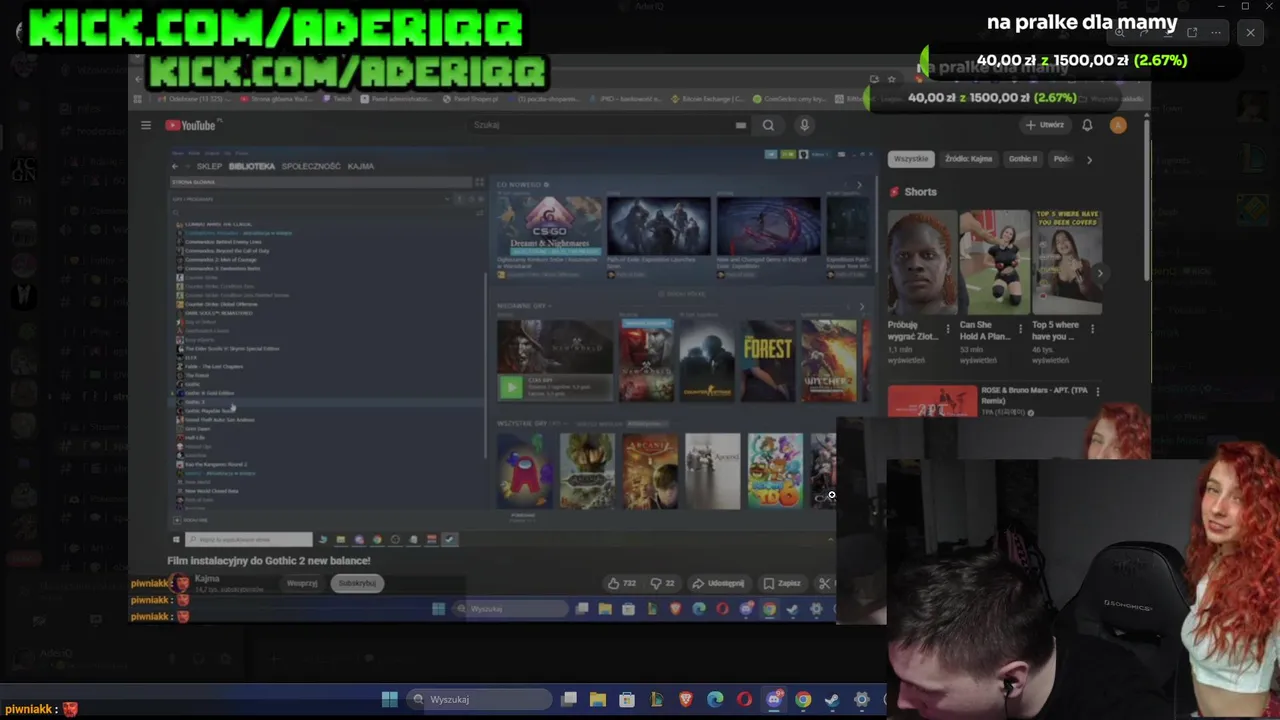The image size is (1280, 720).
Task: Open League of Legends from the taskbar
Action: pyautogui.click(x=656, y=699)
